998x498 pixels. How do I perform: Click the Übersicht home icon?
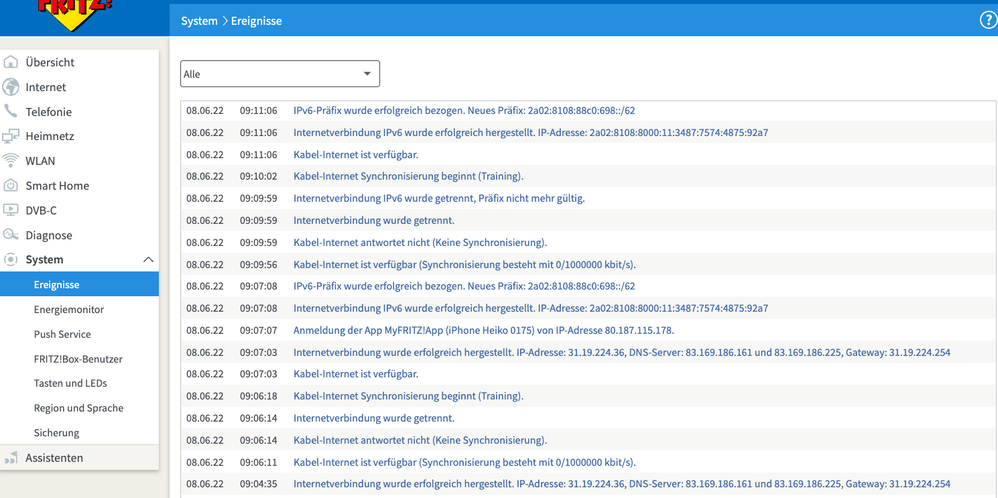coord(11,62)
